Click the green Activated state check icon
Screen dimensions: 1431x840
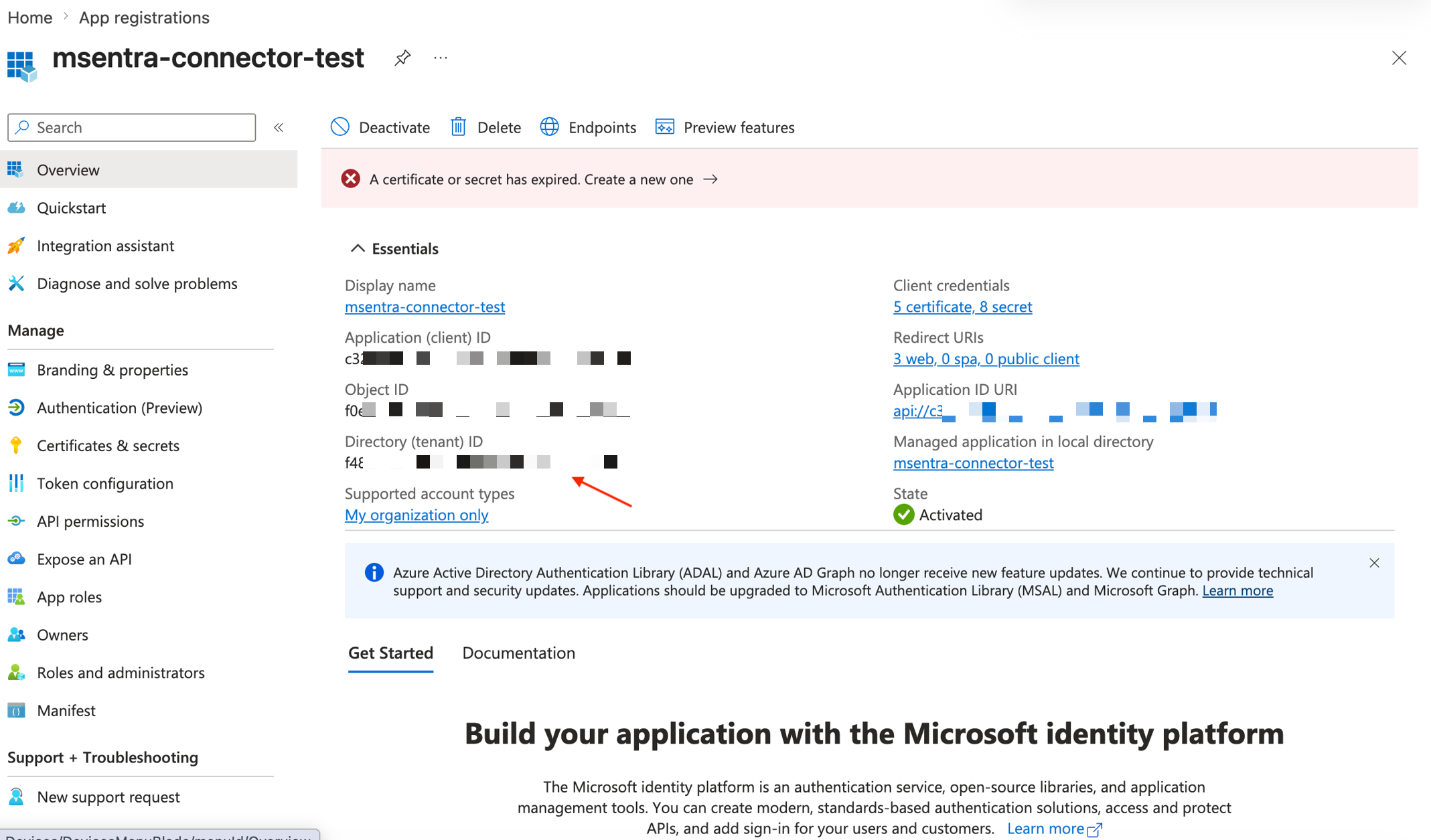[x=903, y=514]
